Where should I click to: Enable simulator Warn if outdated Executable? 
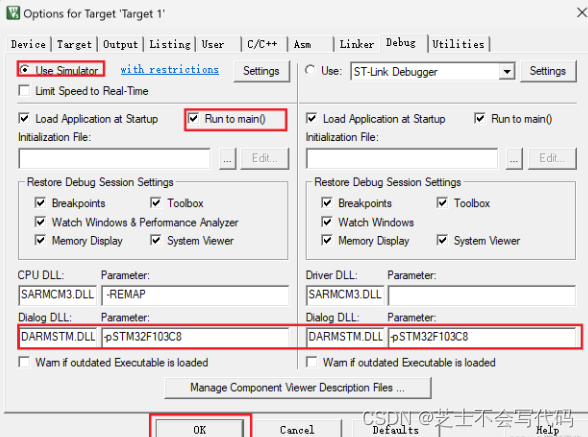coord(24,362)
